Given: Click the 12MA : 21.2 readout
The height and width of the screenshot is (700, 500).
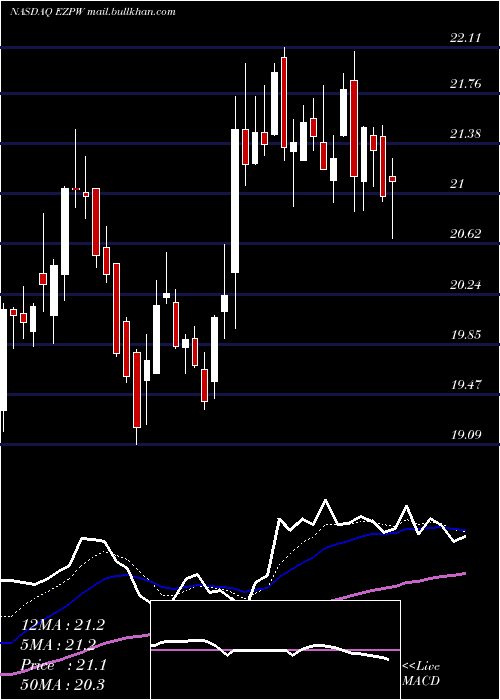Looking at the screenshot, I should (x=62, y=625).
